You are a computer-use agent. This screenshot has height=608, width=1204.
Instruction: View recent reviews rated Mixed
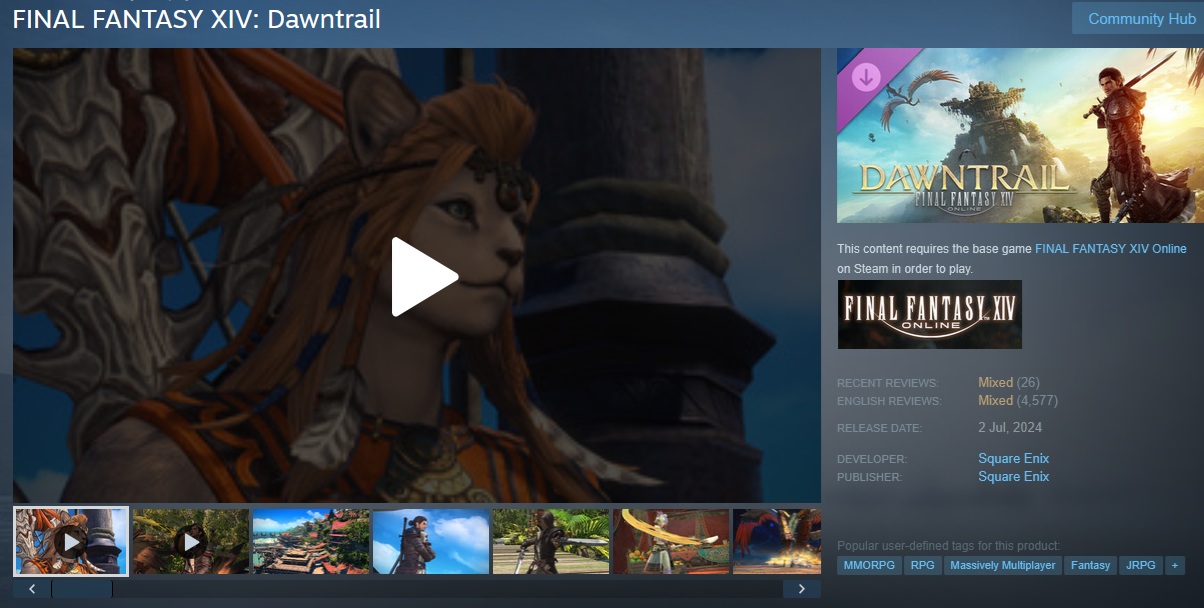(x=995, y=383)
